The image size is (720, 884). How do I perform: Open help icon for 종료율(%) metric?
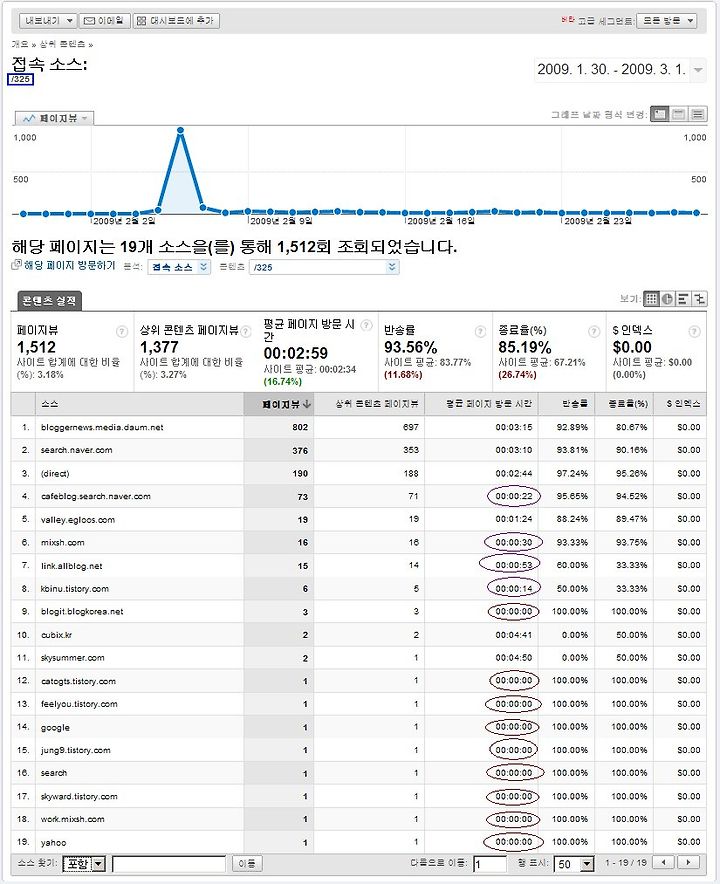tap(594, 332)
